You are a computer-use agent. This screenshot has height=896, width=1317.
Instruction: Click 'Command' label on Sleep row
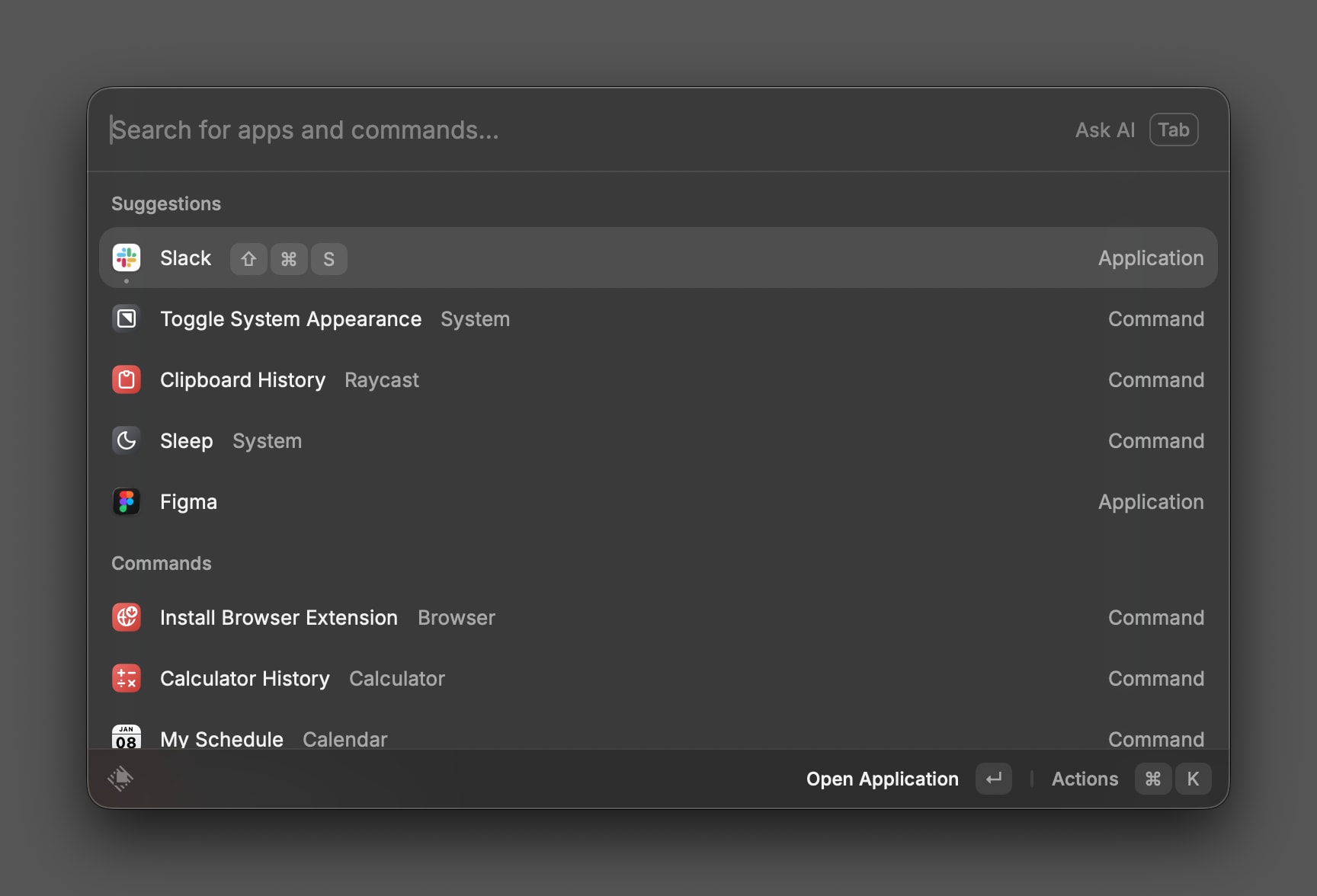tap(1156, 441)
